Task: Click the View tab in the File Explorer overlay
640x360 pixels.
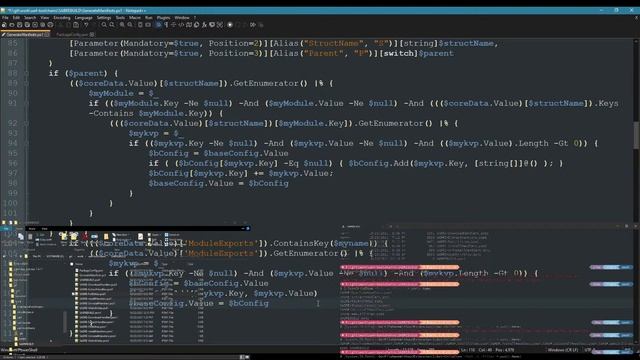Action: (x=44, y=229)
